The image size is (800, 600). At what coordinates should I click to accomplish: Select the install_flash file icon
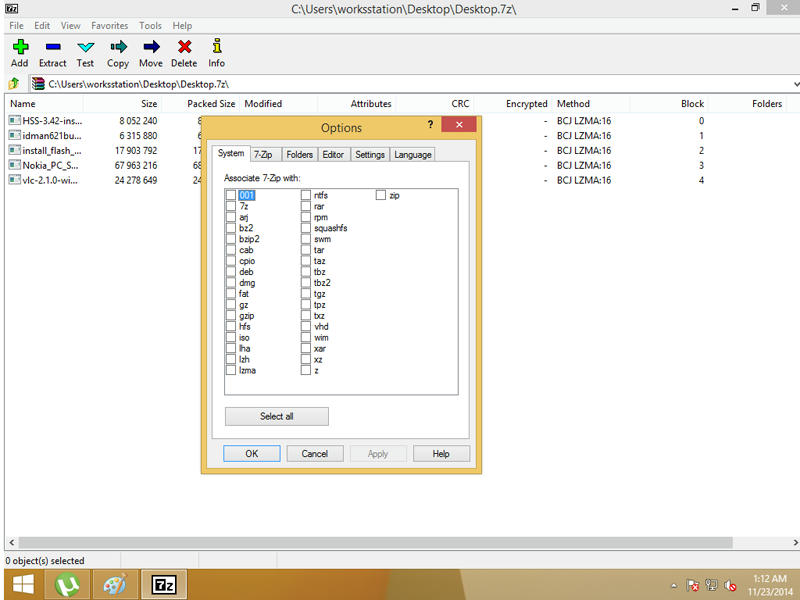(x=14, y=151)
